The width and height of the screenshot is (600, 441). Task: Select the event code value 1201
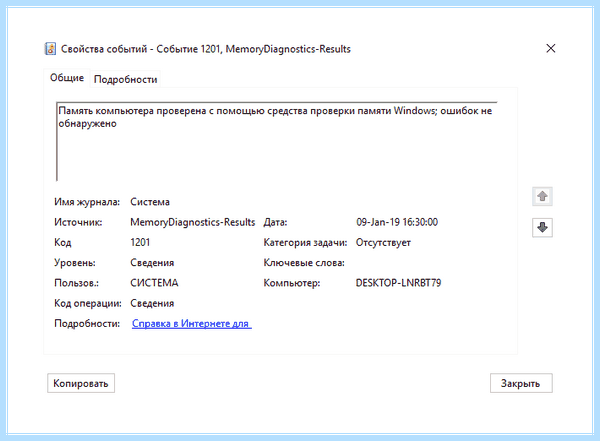tap(140, 242)
